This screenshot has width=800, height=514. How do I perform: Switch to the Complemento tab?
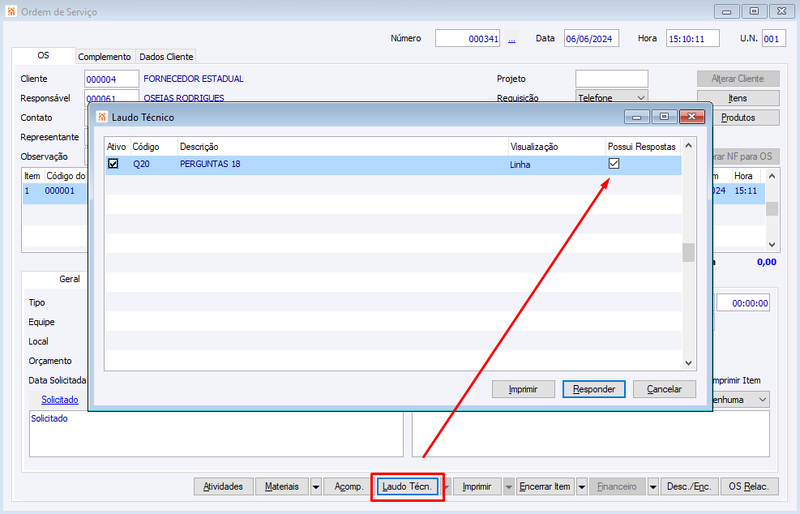pyautogui.click(x=105, y=57)
